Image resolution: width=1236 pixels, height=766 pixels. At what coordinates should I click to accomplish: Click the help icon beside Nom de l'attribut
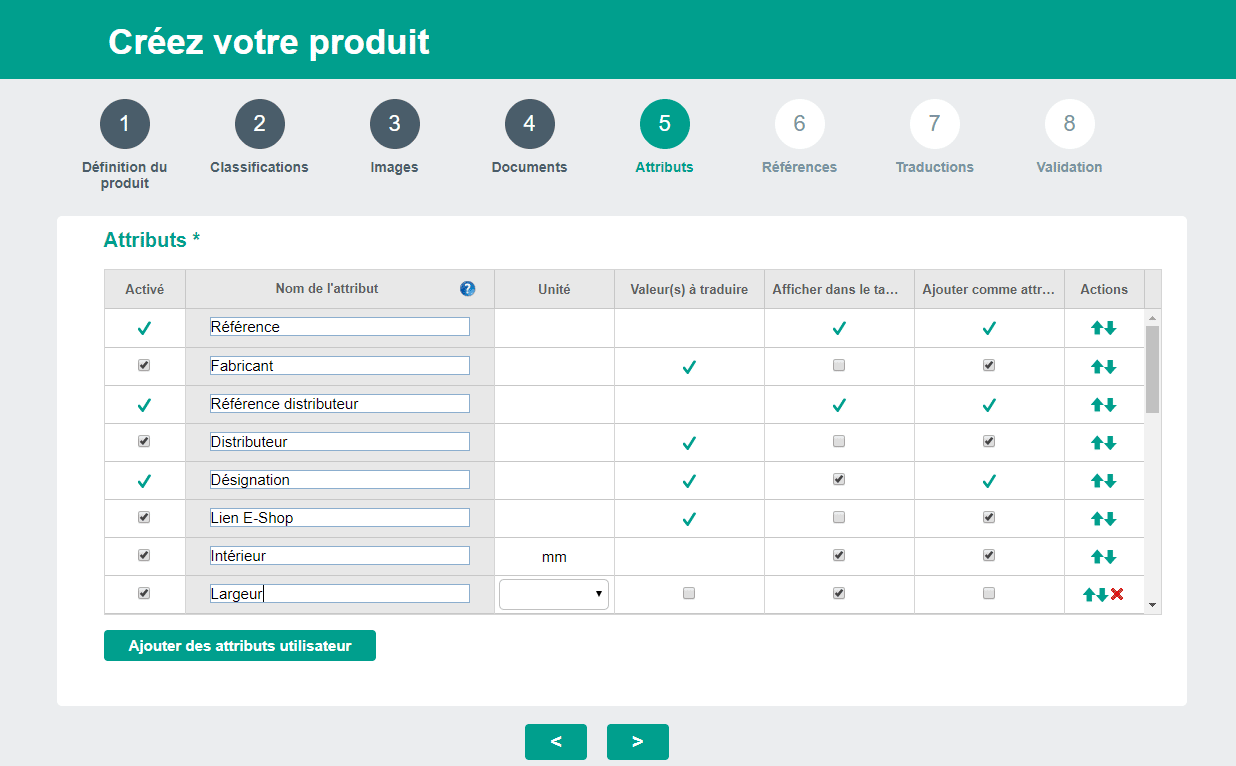point(467,289)
